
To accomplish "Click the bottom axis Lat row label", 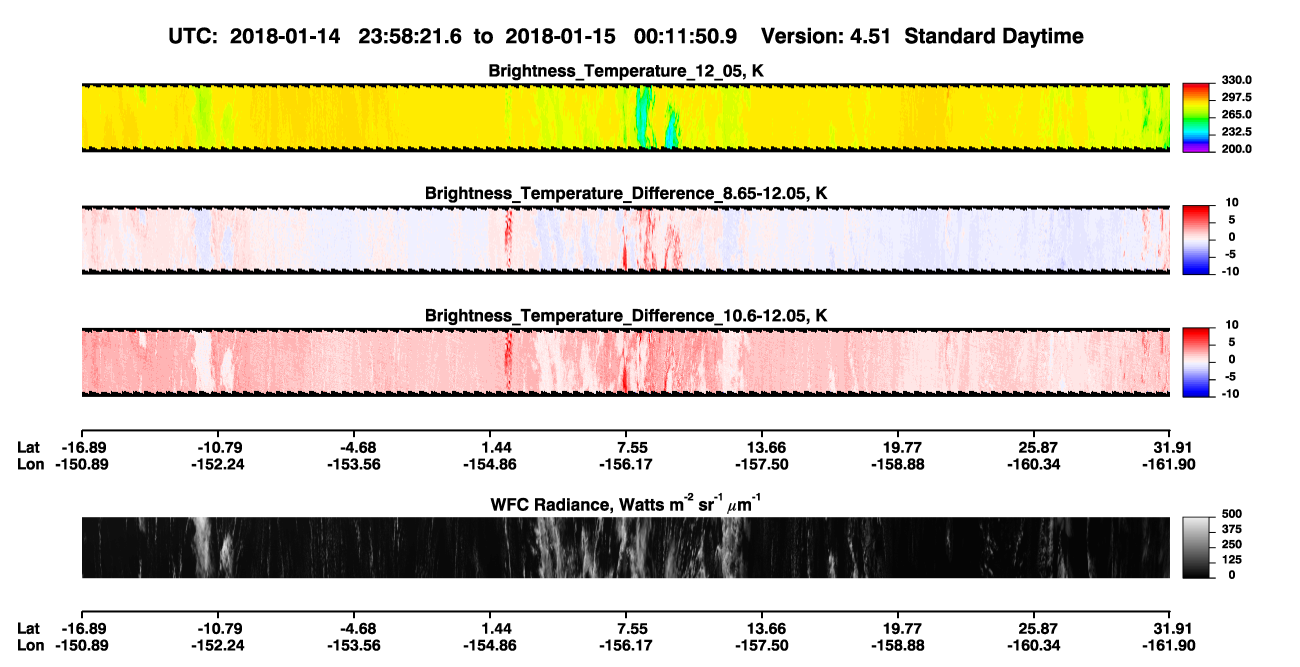I will 28,628.
